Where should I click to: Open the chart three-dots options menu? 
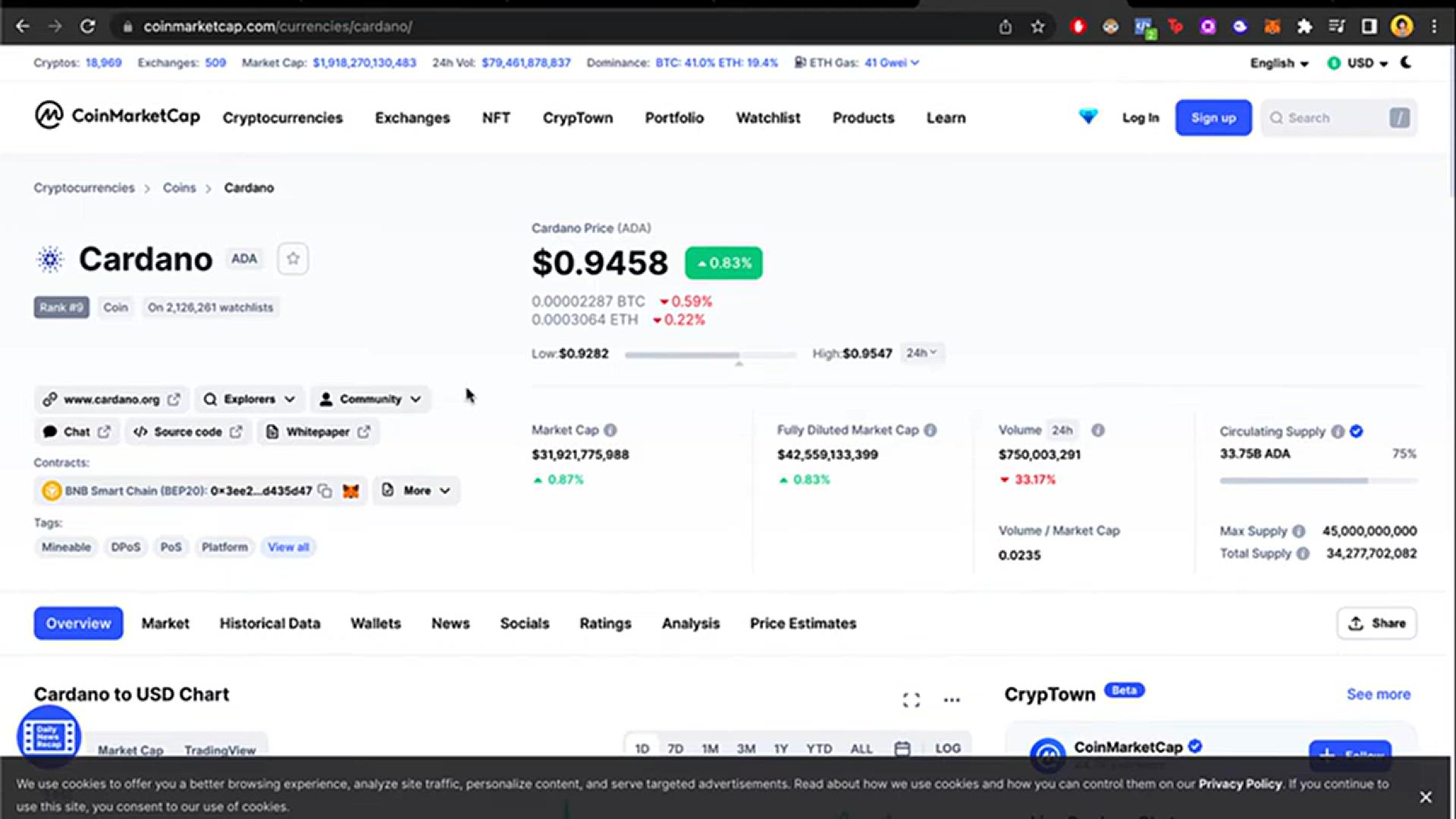click(x=952, y=700)
